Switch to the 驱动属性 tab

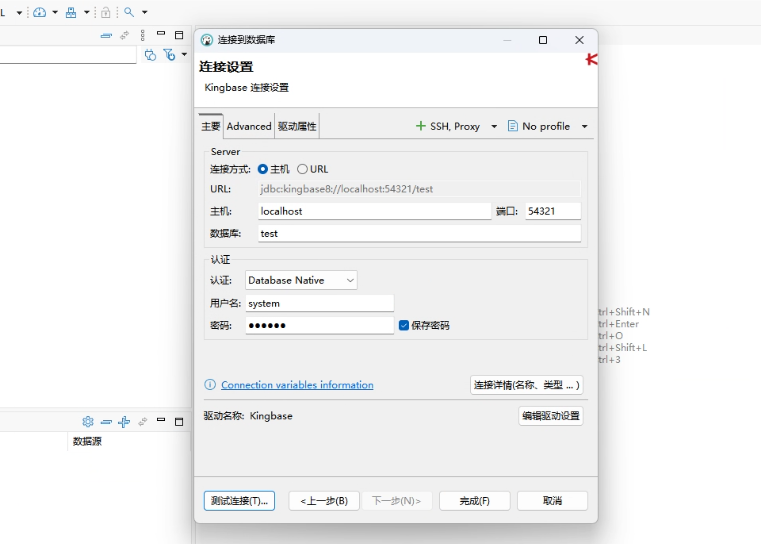point(297,126)
